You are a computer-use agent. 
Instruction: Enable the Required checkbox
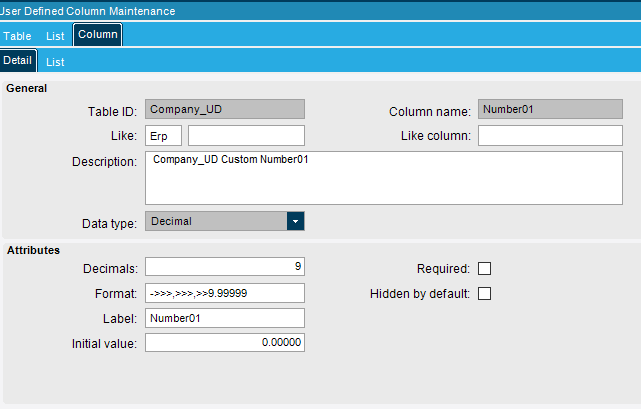(484, 269)
